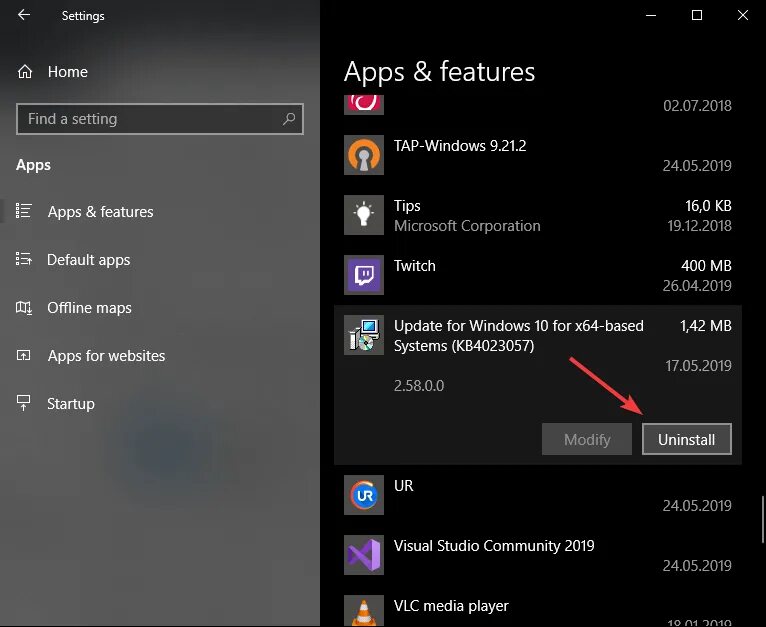The width and height of the screenshot is (766, 627).
Task: Close the Settings window
Action: click(743, 15)
